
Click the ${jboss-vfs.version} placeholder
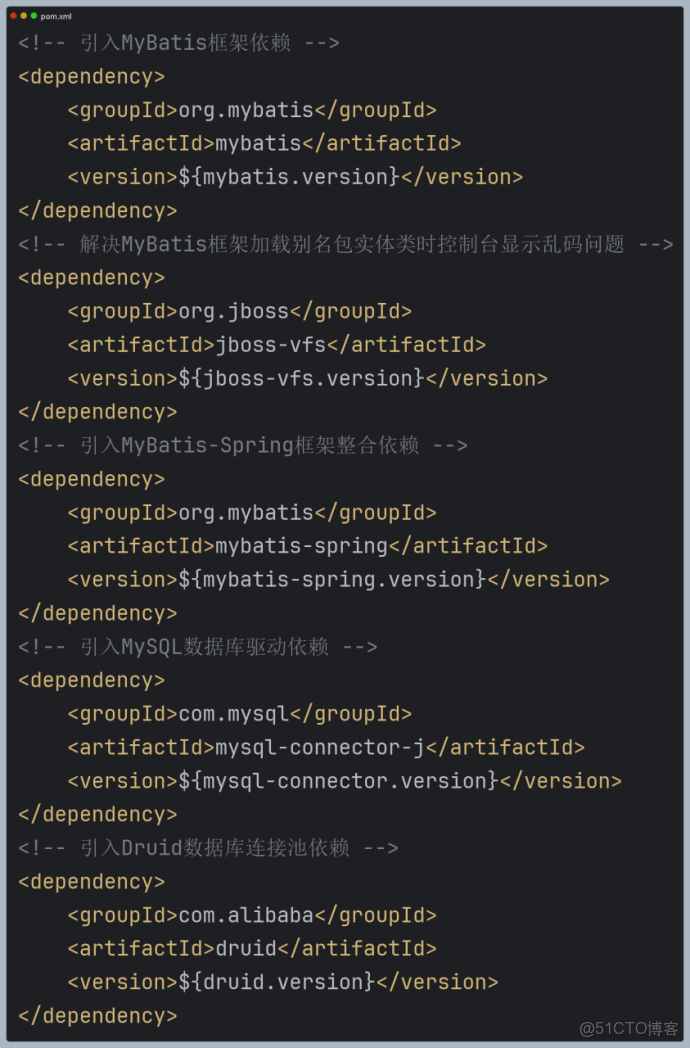[x=301, y=378]
